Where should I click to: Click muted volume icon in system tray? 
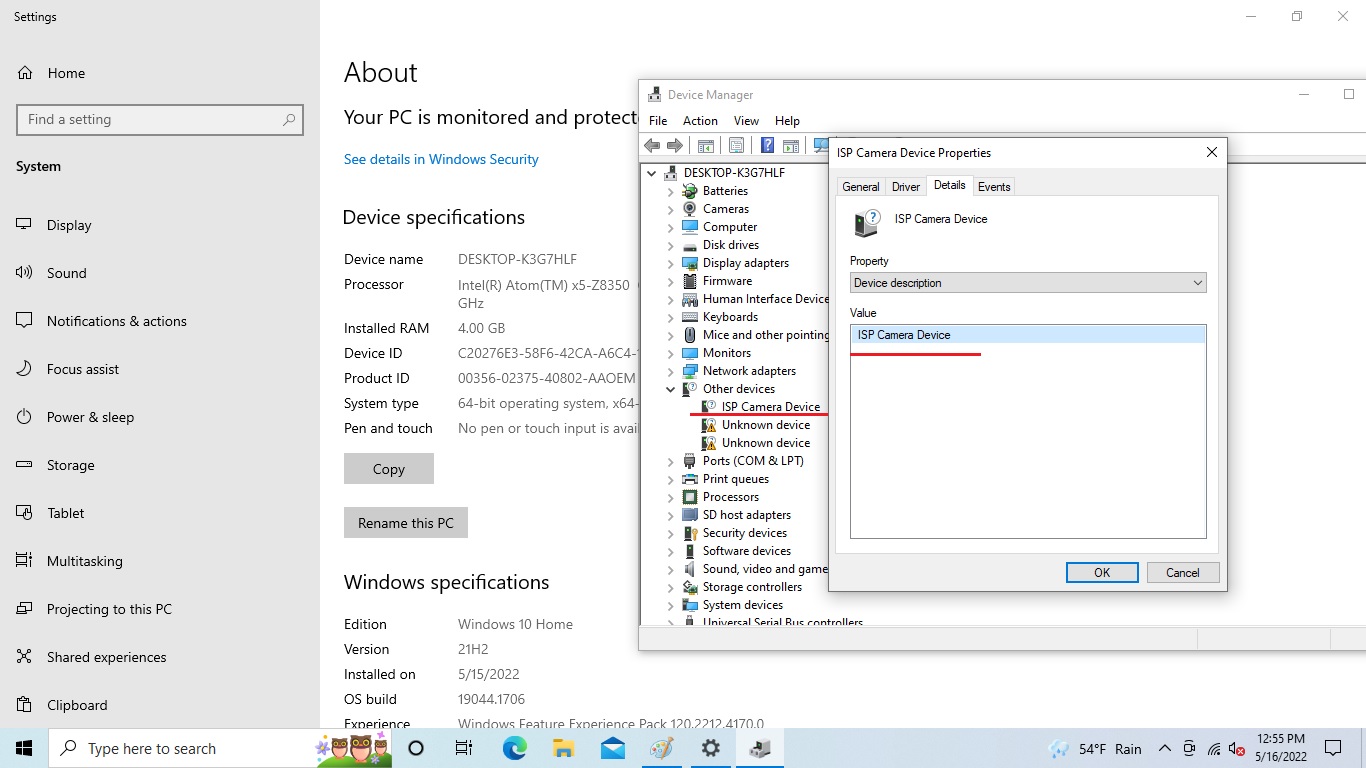tap(1237, 749)
